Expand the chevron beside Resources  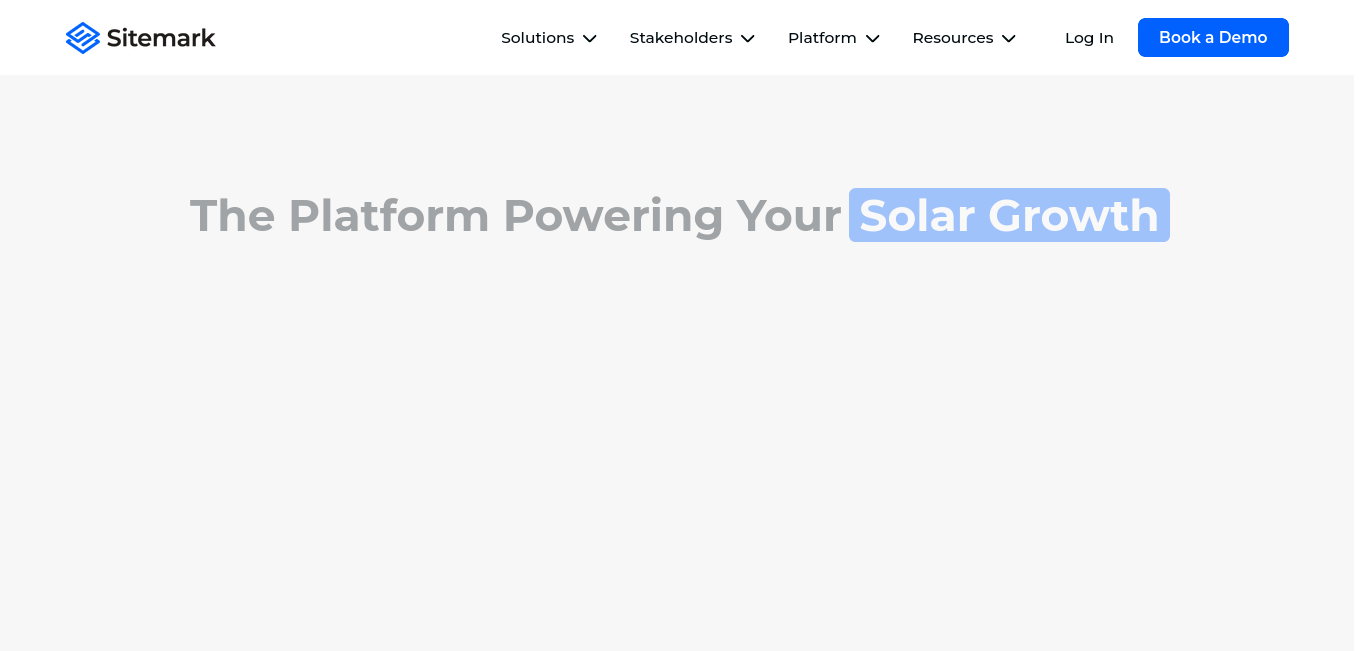click(1009, 39)
